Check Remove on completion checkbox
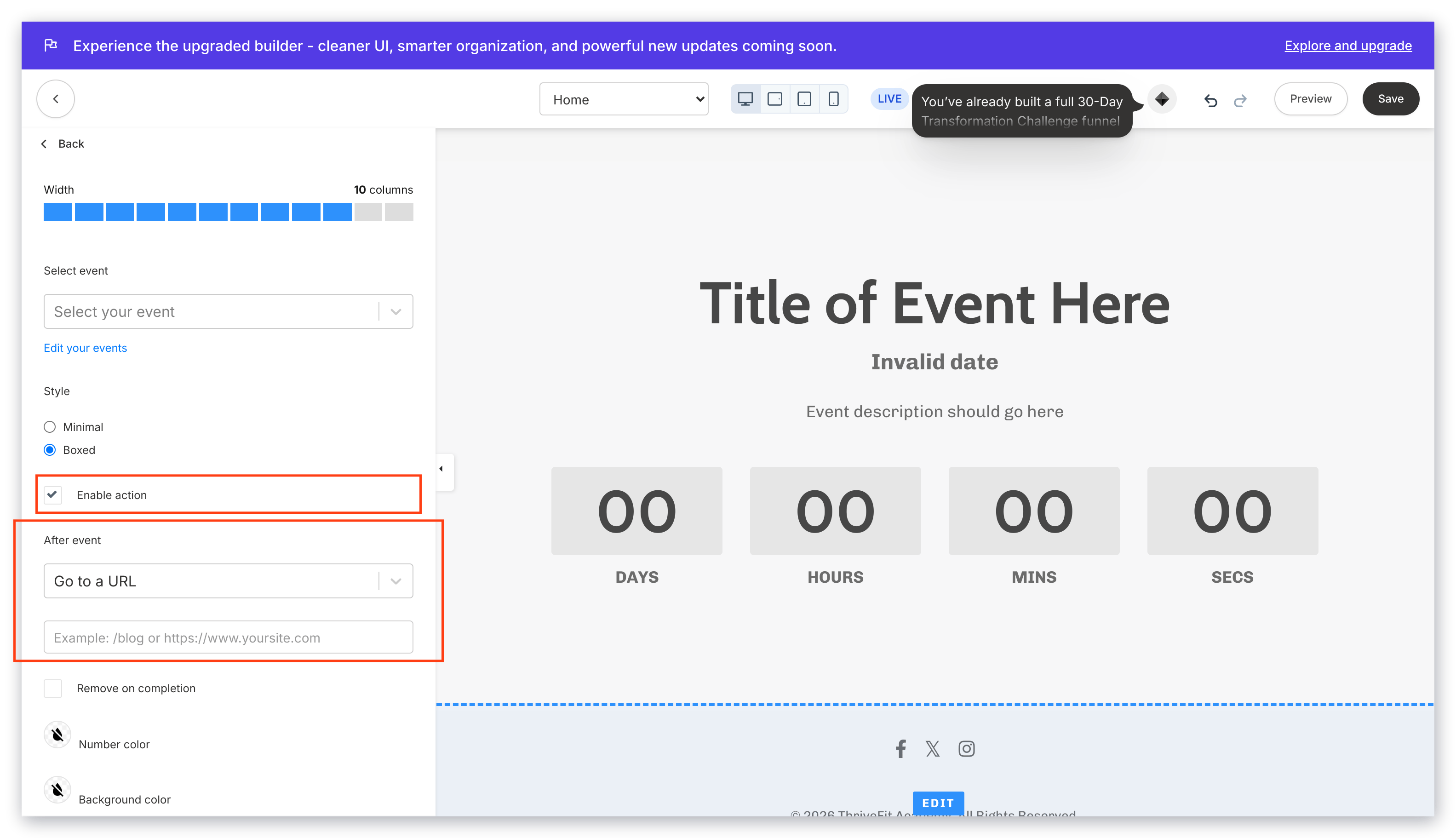Image resolution: width=1456 pixels, height=838 pixels. pos(53,688)
